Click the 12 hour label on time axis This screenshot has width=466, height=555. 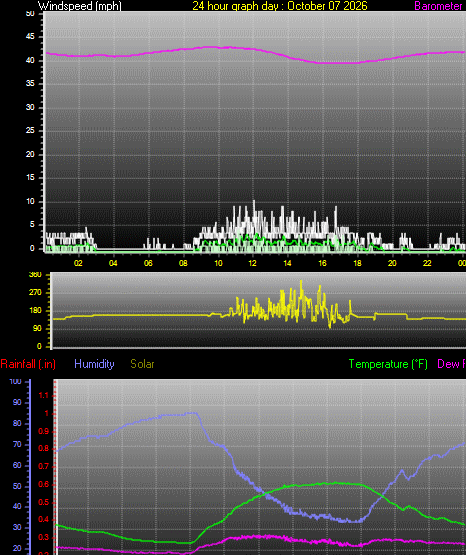click(x=252, y=263)
